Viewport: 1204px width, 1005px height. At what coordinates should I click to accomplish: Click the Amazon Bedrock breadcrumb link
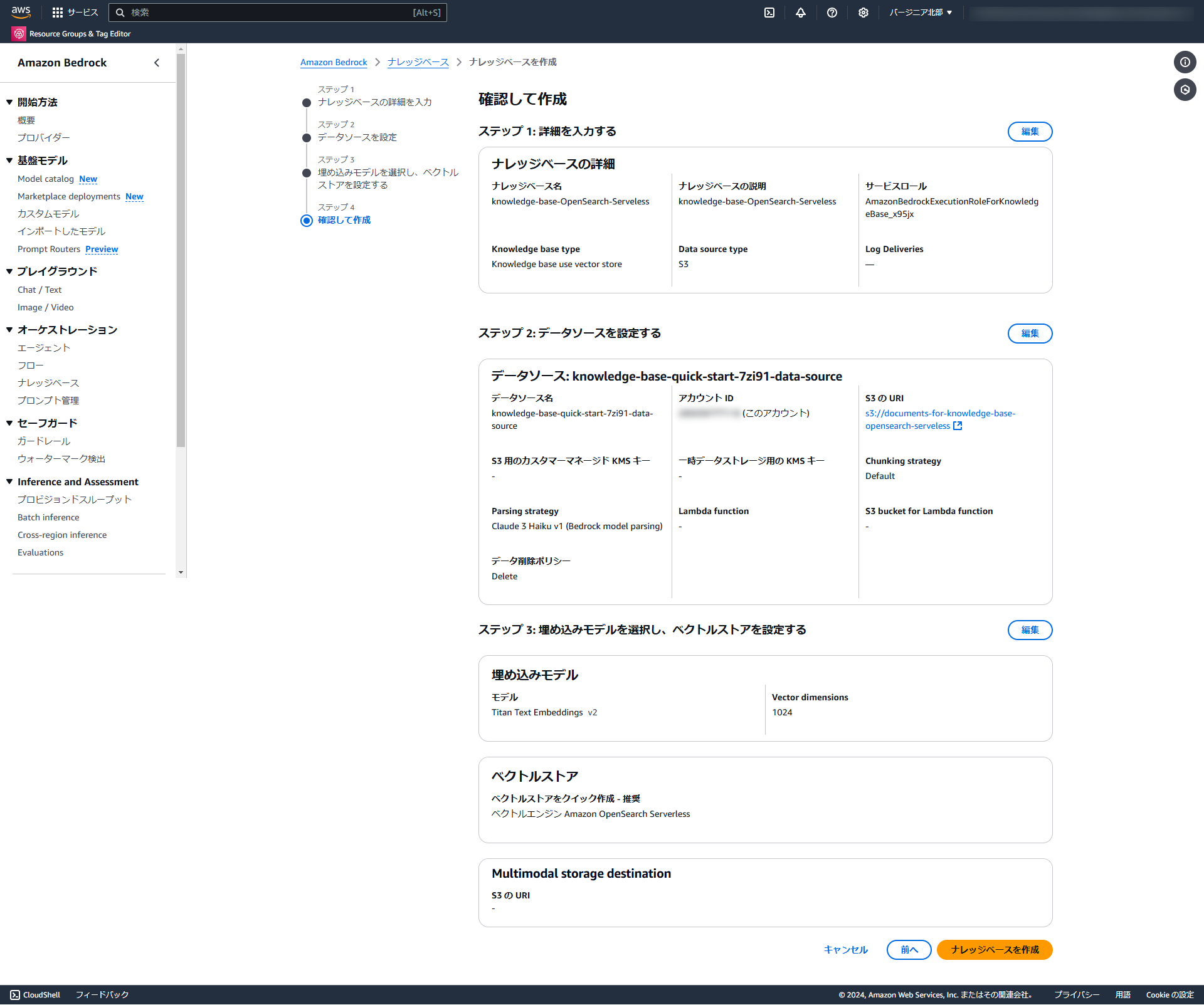click(334, 62)
